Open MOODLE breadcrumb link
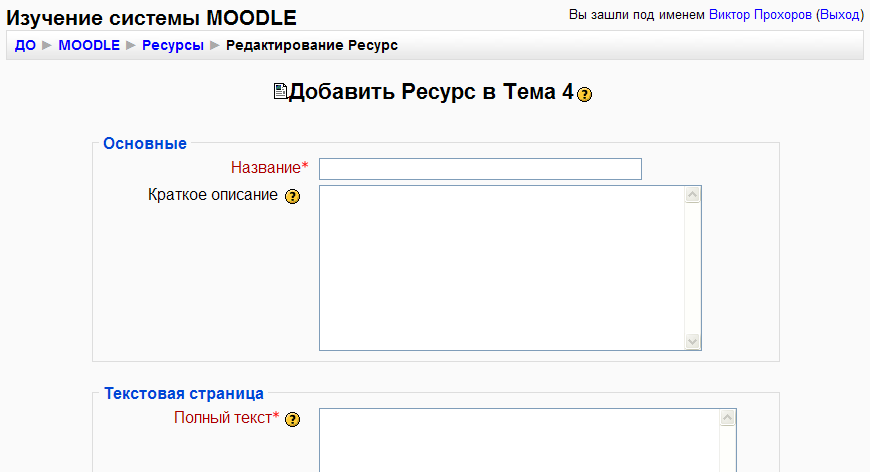The height and width of the screenshot is (472, 870). [x=89, y=45]
